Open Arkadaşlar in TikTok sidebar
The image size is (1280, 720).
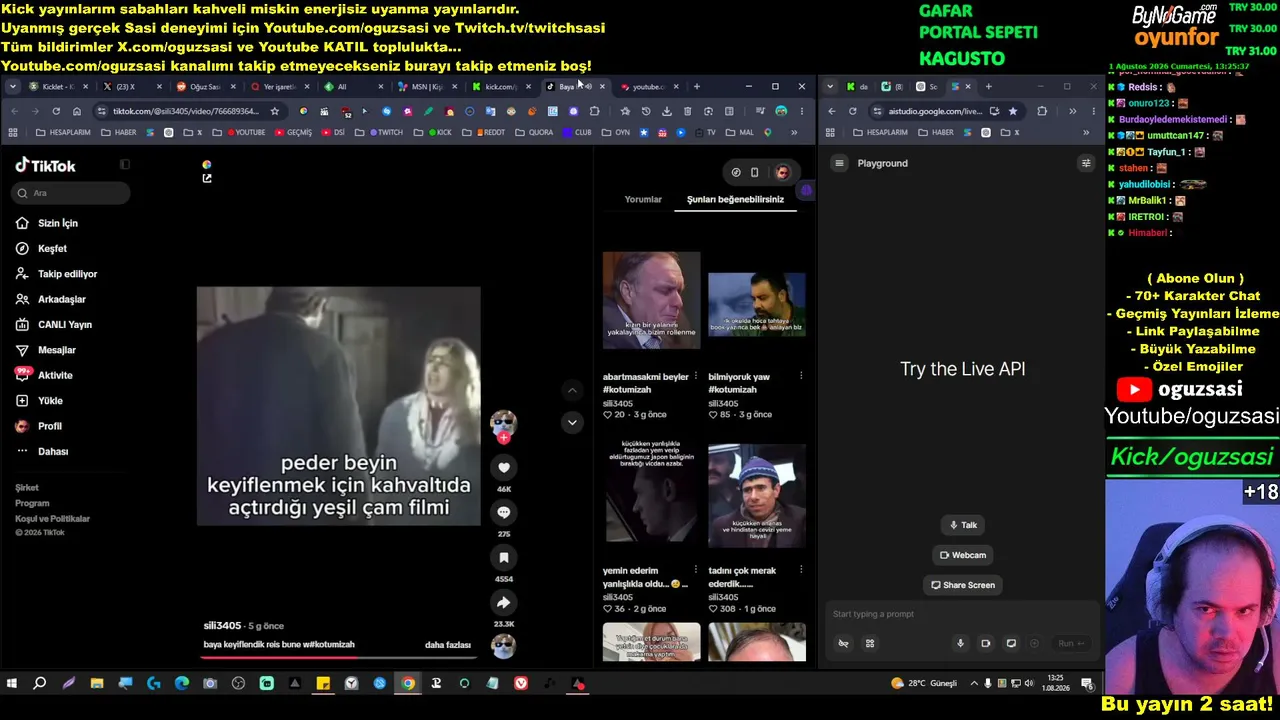click(51, 299)
